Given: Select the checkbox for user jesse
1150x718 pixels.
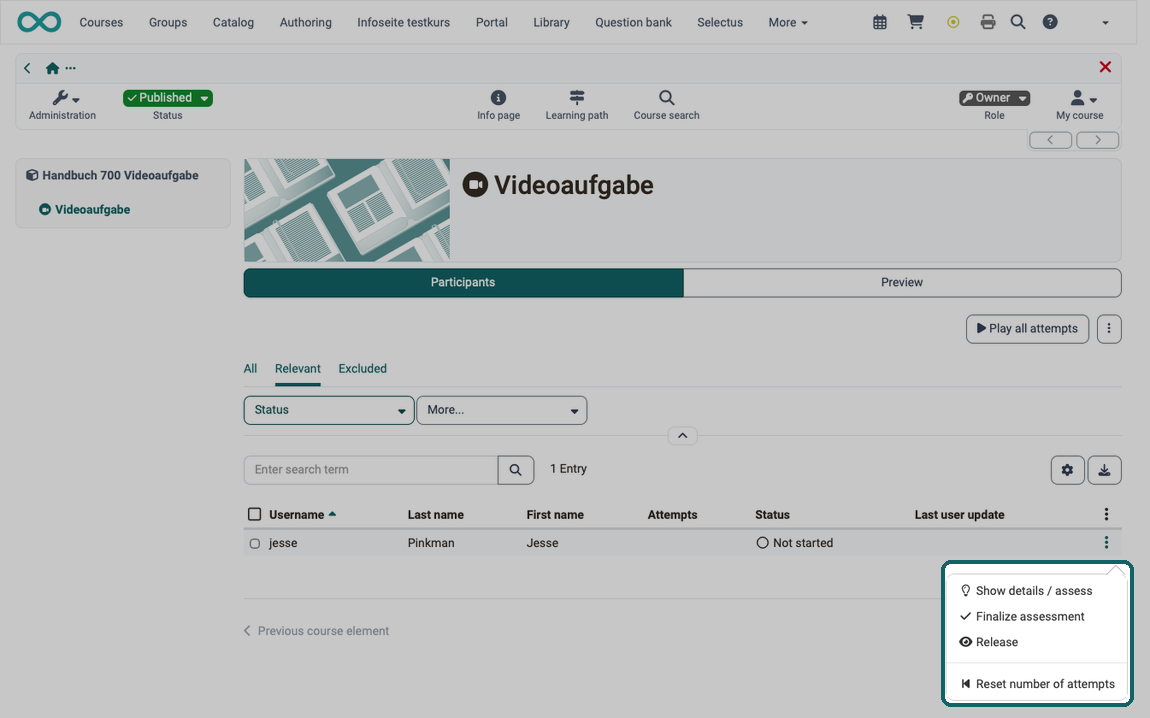Looking at the screenshot, I should click(254, 543).
